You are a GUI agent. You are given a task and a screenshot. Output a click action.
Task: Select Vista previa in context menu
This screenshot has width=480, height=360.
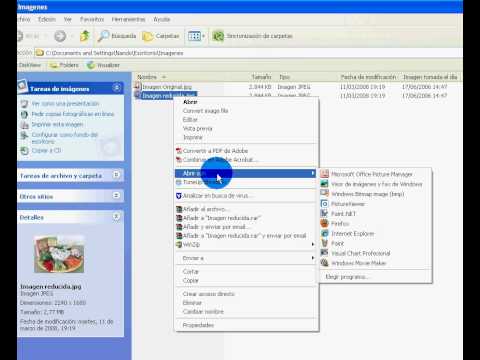point(197,128)
